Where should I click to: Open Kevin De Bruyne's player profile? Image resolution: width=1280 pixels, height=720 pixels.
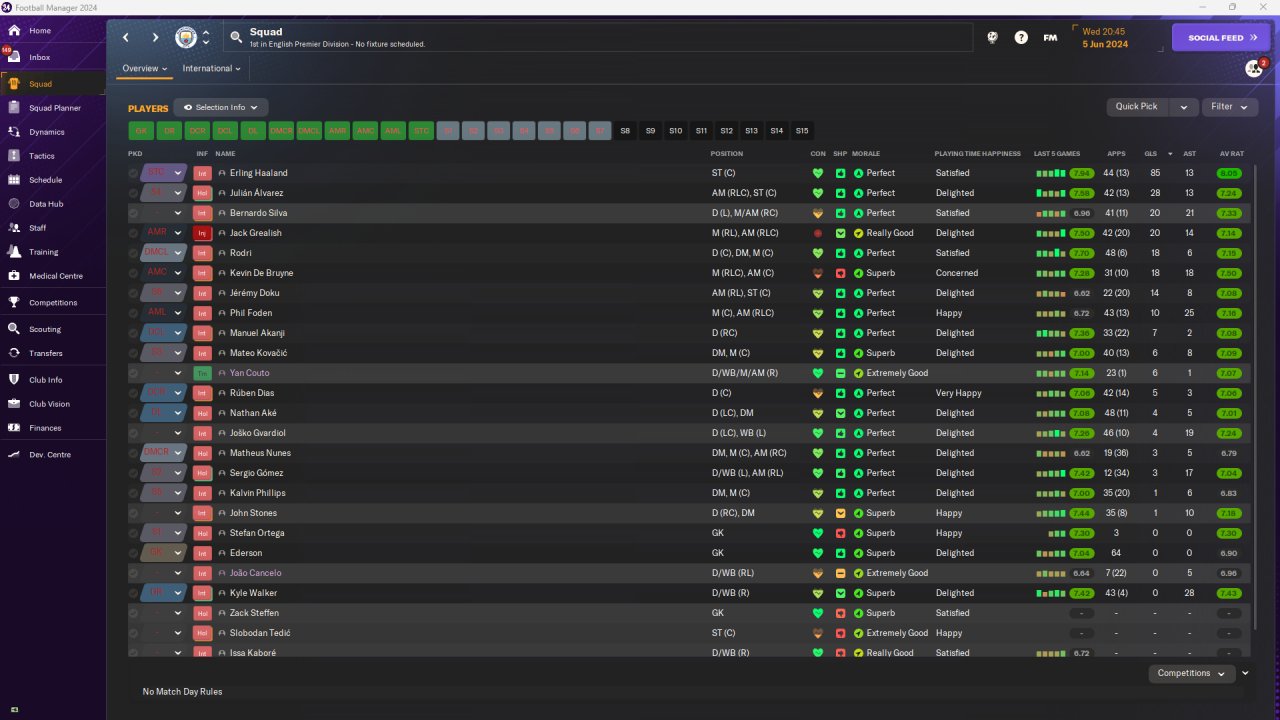click(261, 273)
